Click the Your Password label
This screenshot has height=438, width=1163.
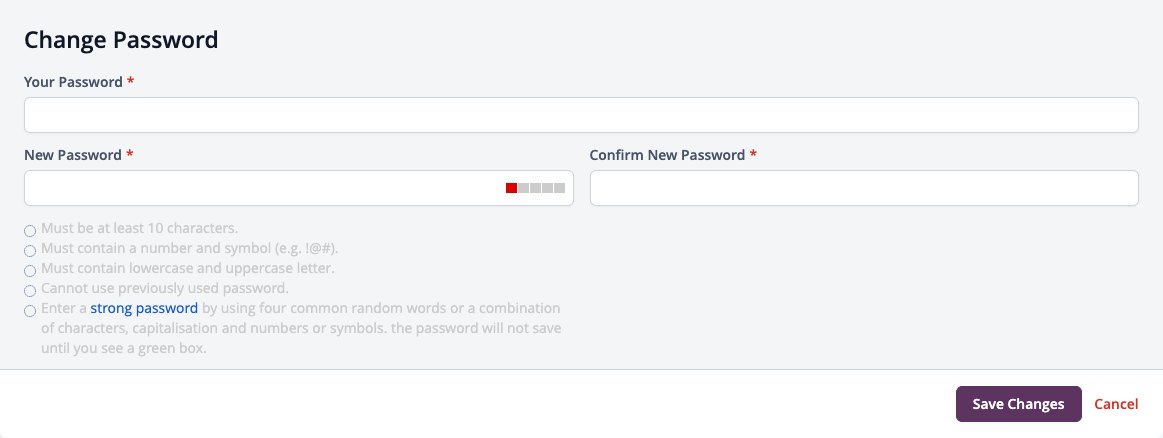(x=73, y=82)
